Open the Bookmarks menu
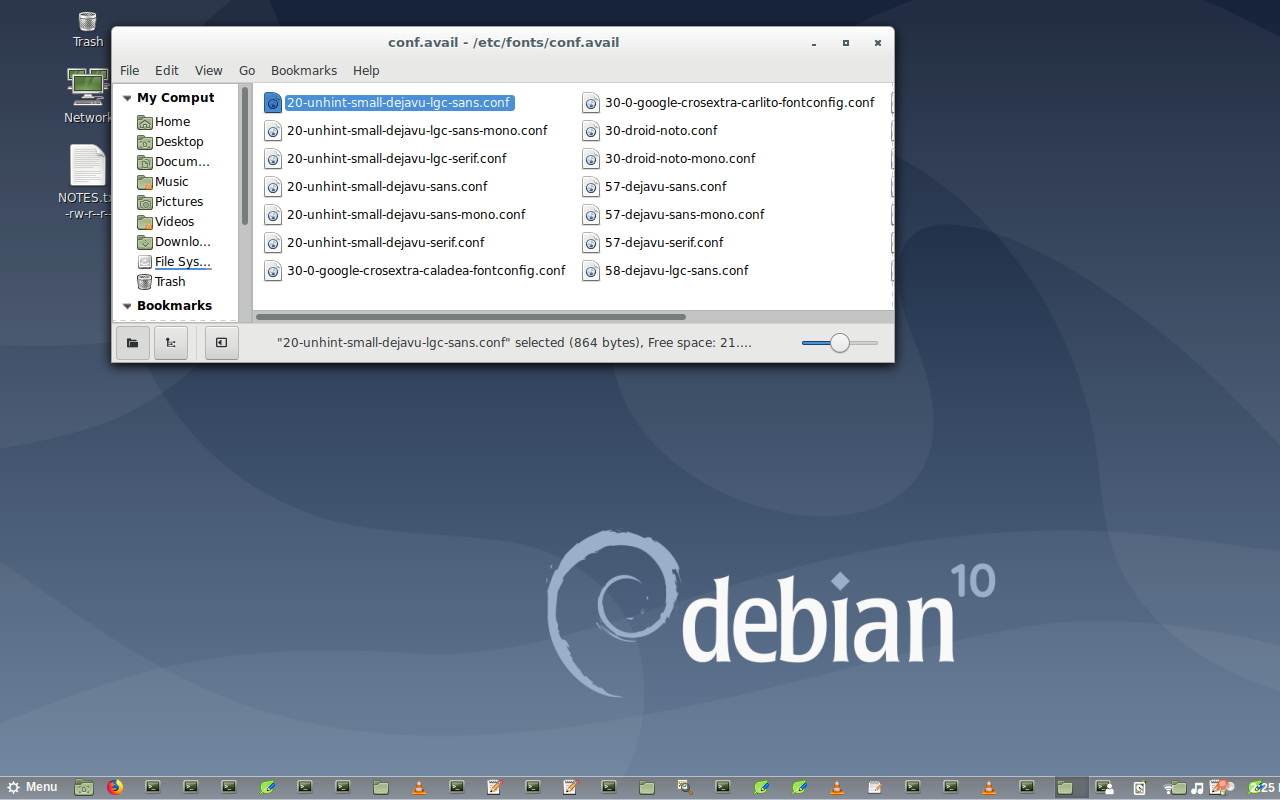Image resolution: width=1280 pixels, height=800 pixels. coord(304,71)
